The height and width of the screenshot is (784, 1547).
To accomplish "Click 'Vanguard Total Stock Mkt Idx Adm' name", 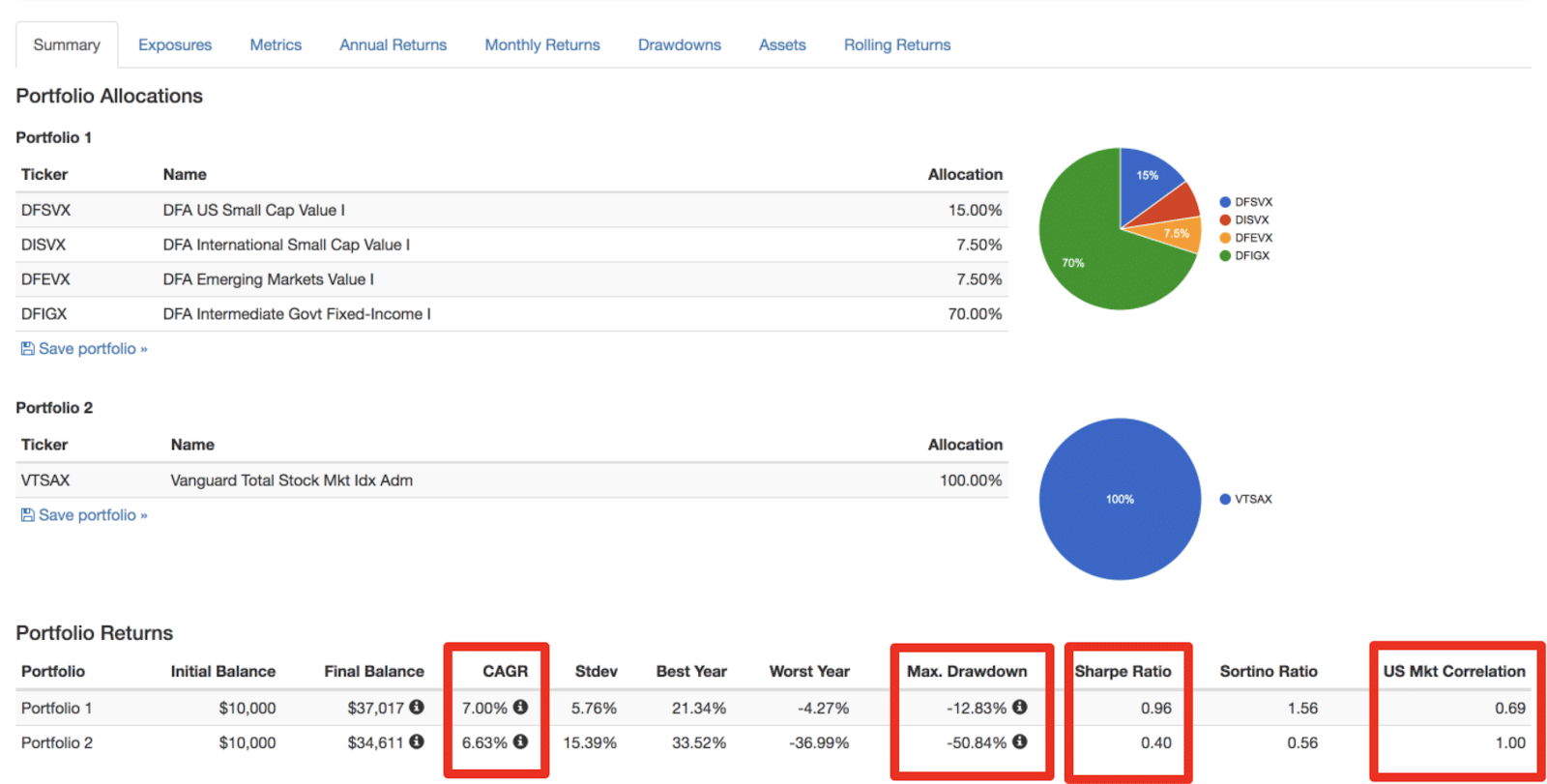I will 291,480.
